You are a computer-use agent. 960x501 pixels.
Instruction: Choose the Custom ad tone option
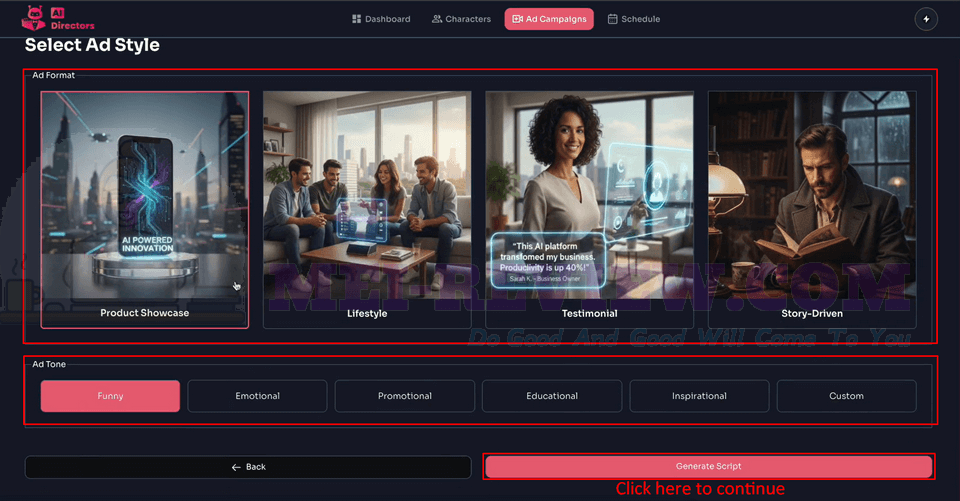pyautogui.click(x=846, y=396)
